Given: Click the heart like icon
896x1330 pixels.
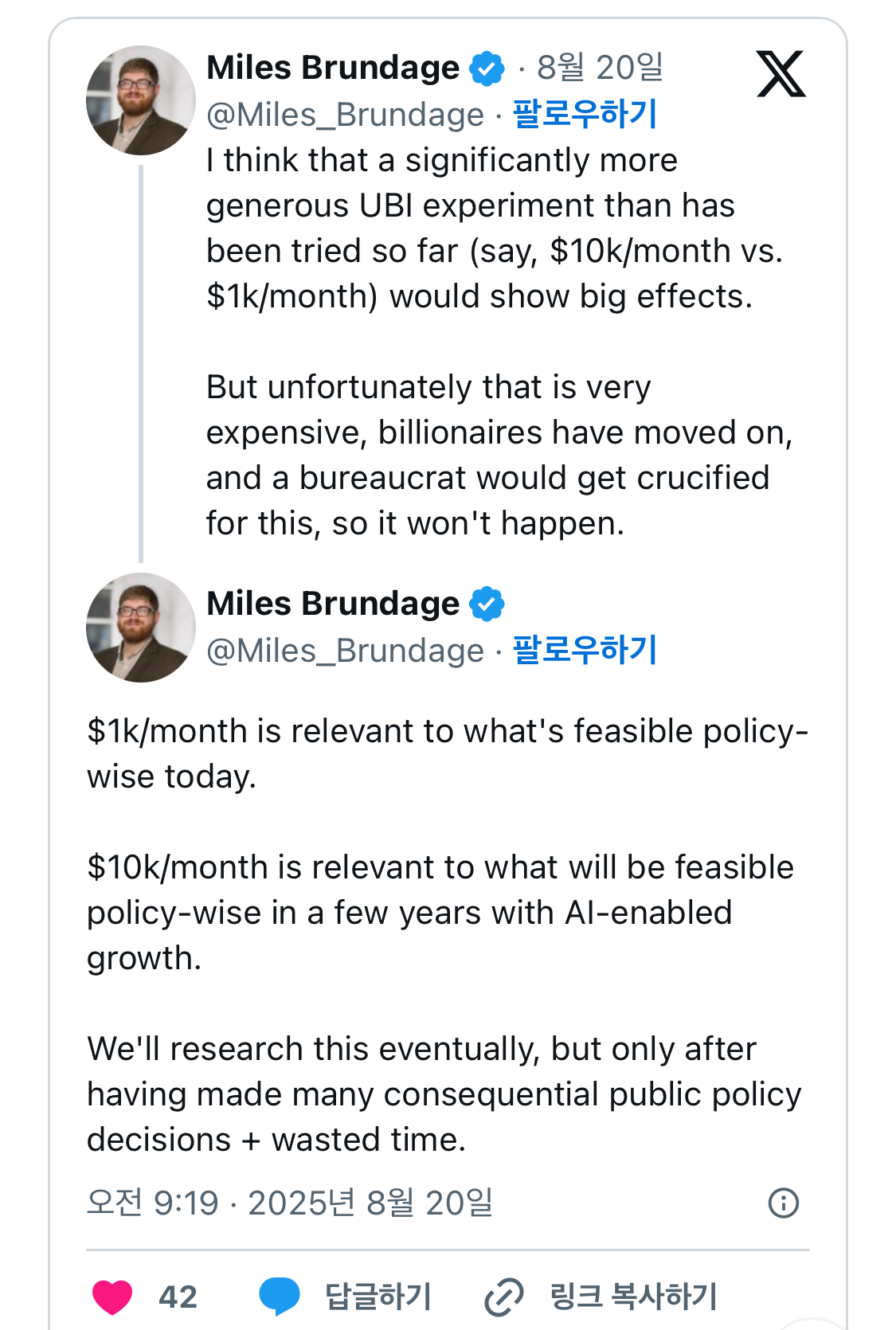Looking at the screenshot, I should tap(112, 1296).
